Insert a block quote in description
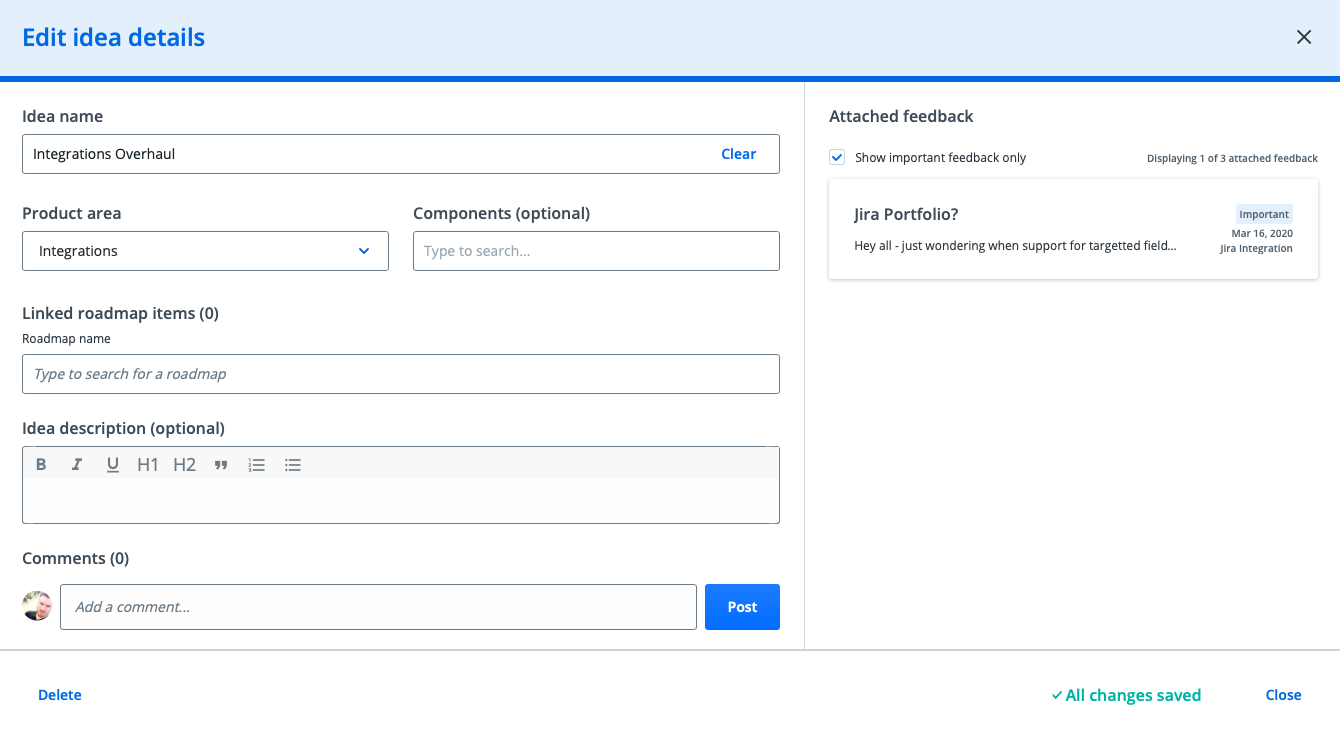Viewport: 1340px width, 738px height. 221,464
